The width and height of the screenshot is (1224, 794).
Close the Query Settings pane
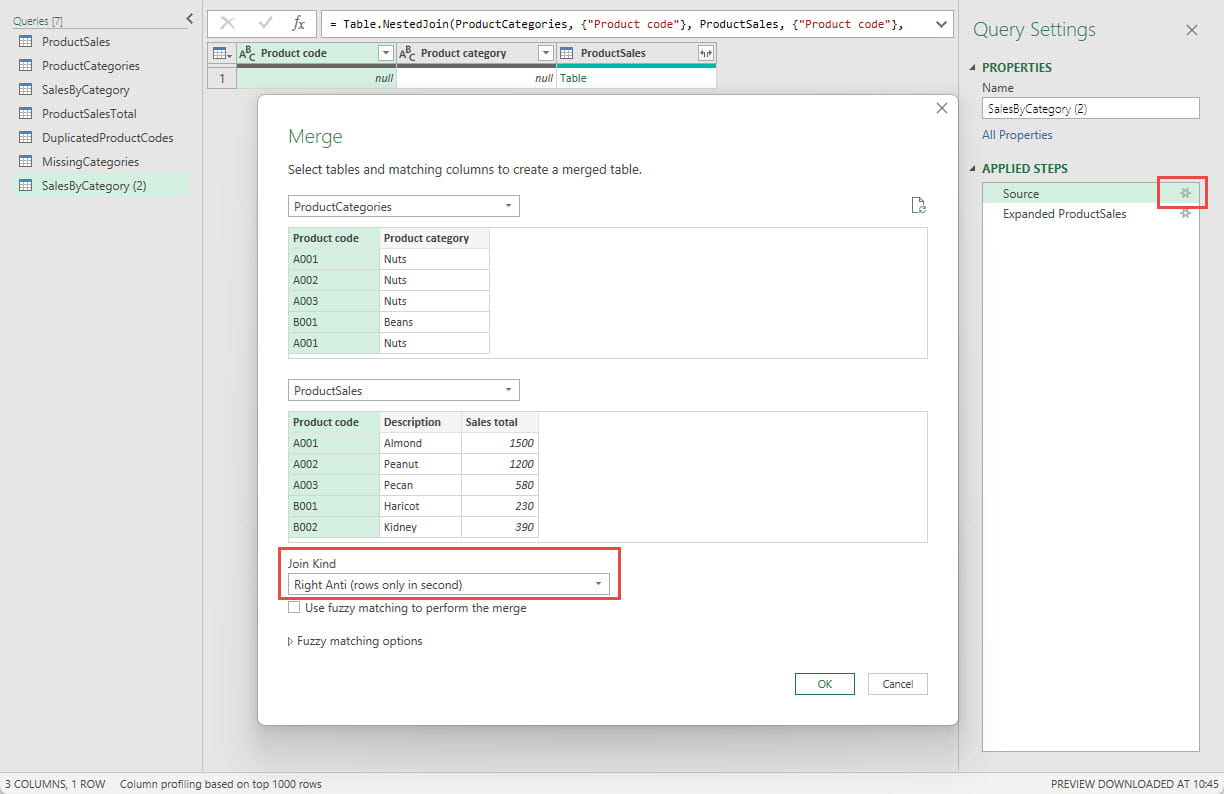[1191, 30]
